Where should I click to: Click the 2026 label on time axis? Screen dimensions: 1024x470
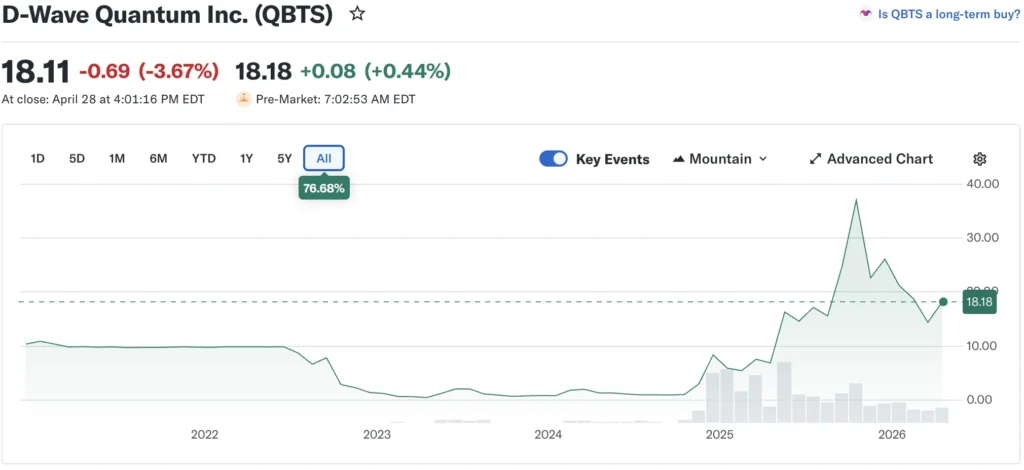[892, 435]
